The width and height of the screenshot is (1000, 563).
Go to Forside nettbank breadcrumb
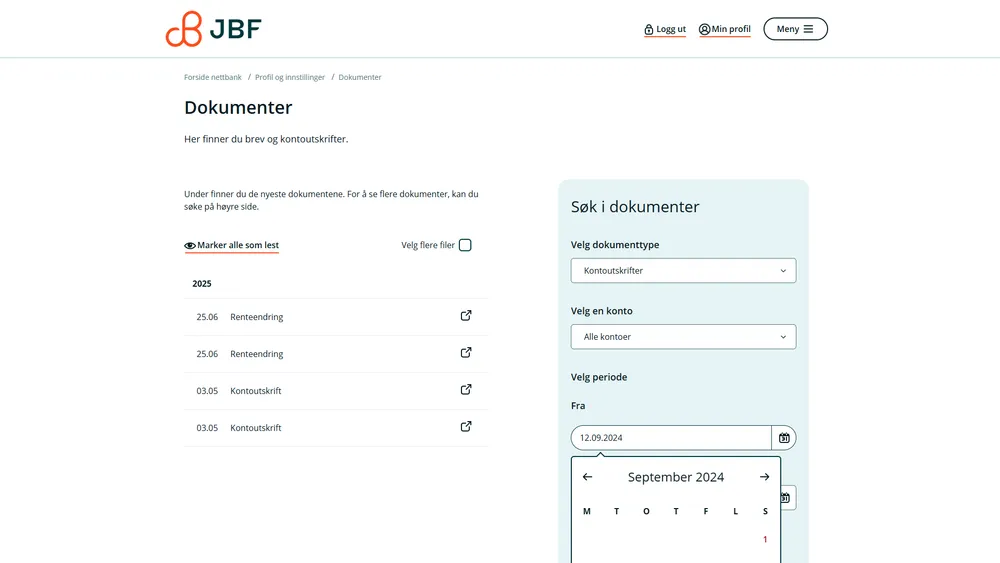(x=213, y=77)
